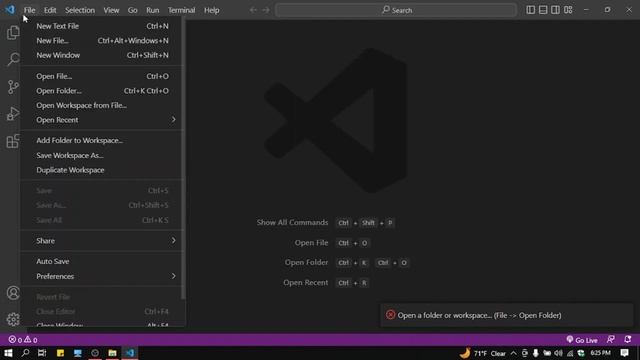Image resolution: width=640 pixels, height=360 pixels.
Task: Open the Search view in activity bar
Action: (x=13, y=60)
